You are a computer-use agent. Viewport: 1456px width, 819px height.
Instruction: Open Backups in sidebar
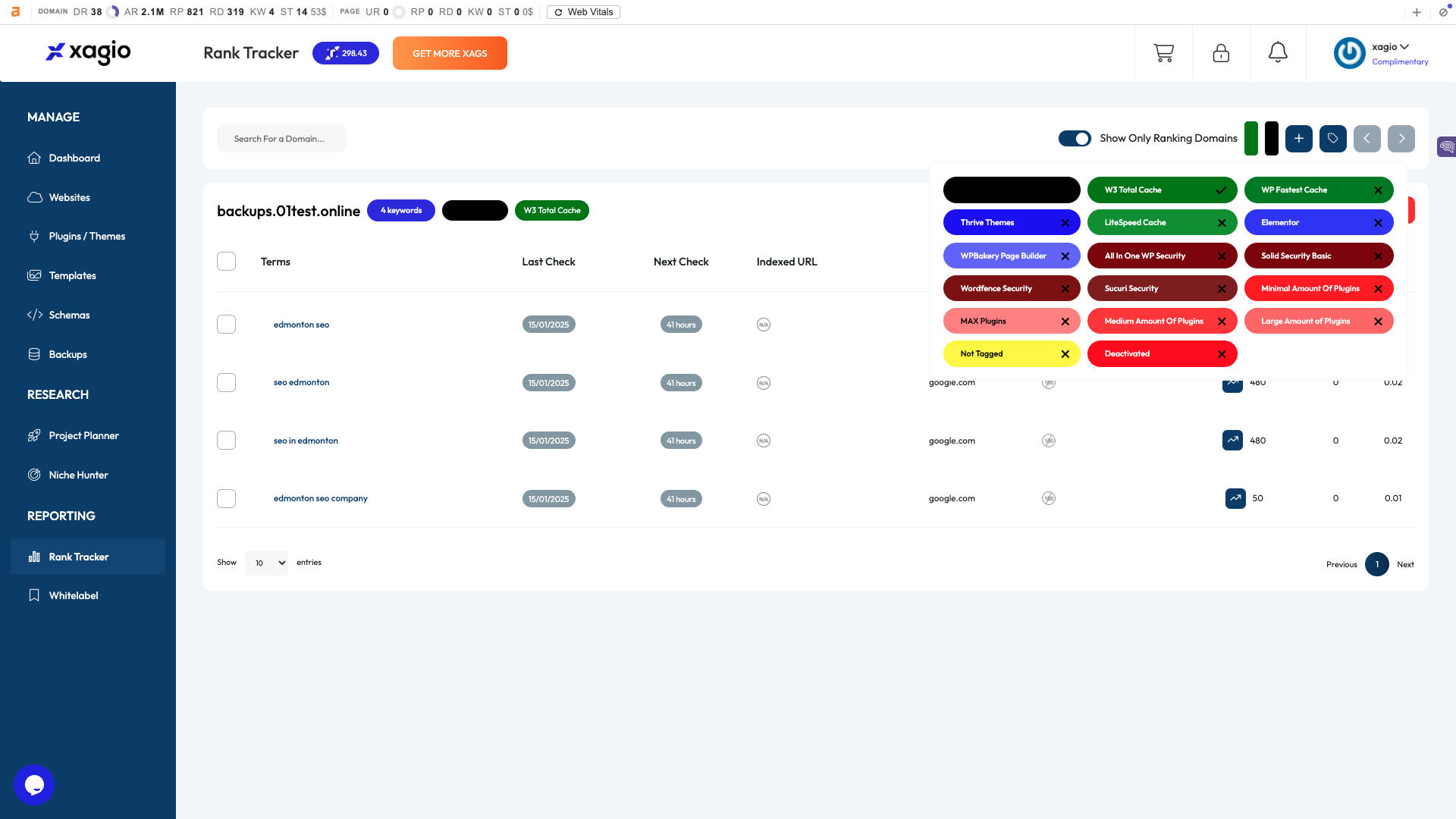[67, 354]
